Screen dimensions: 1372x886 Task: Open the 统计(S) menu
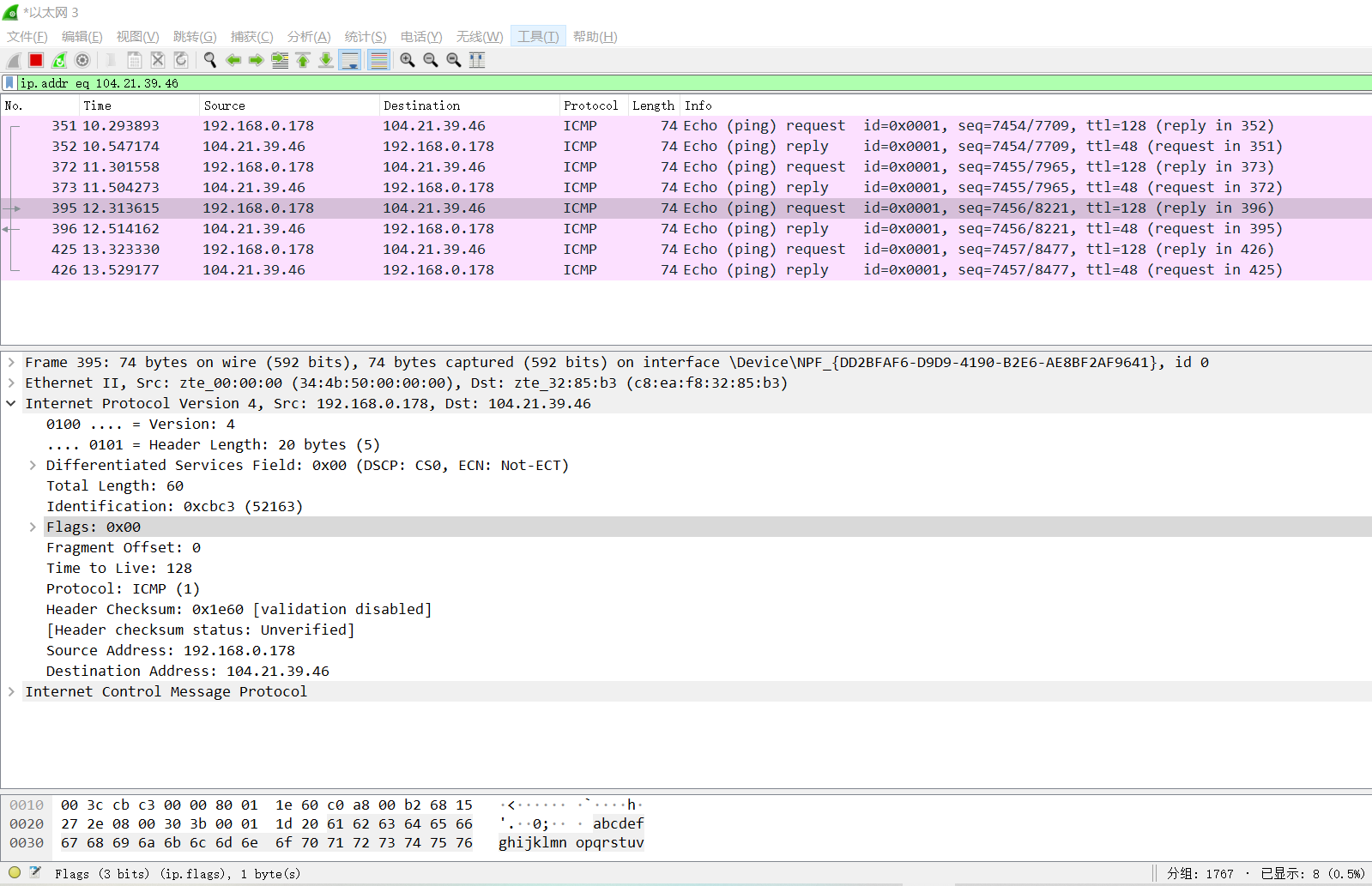[366, 37]
